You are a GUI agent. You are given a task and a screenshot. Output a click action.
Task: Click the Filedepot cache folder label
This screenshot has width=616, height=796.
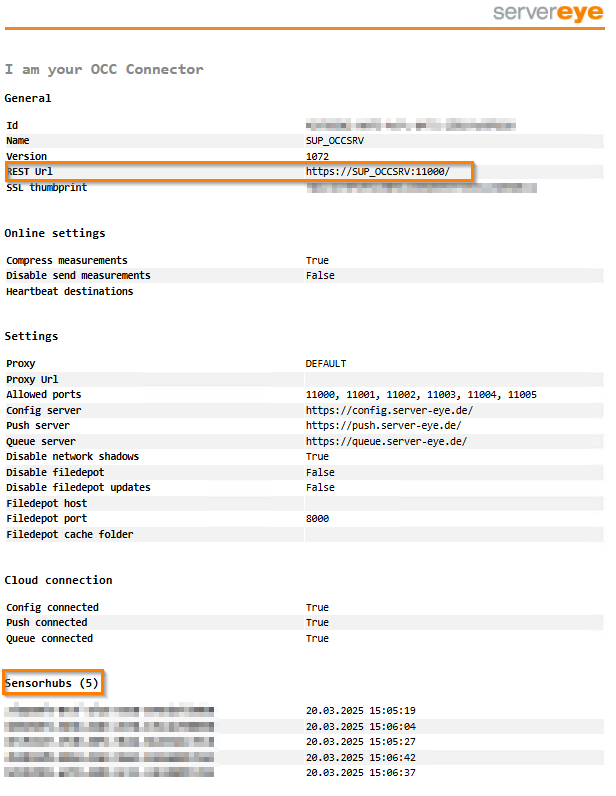click(70, 534)
